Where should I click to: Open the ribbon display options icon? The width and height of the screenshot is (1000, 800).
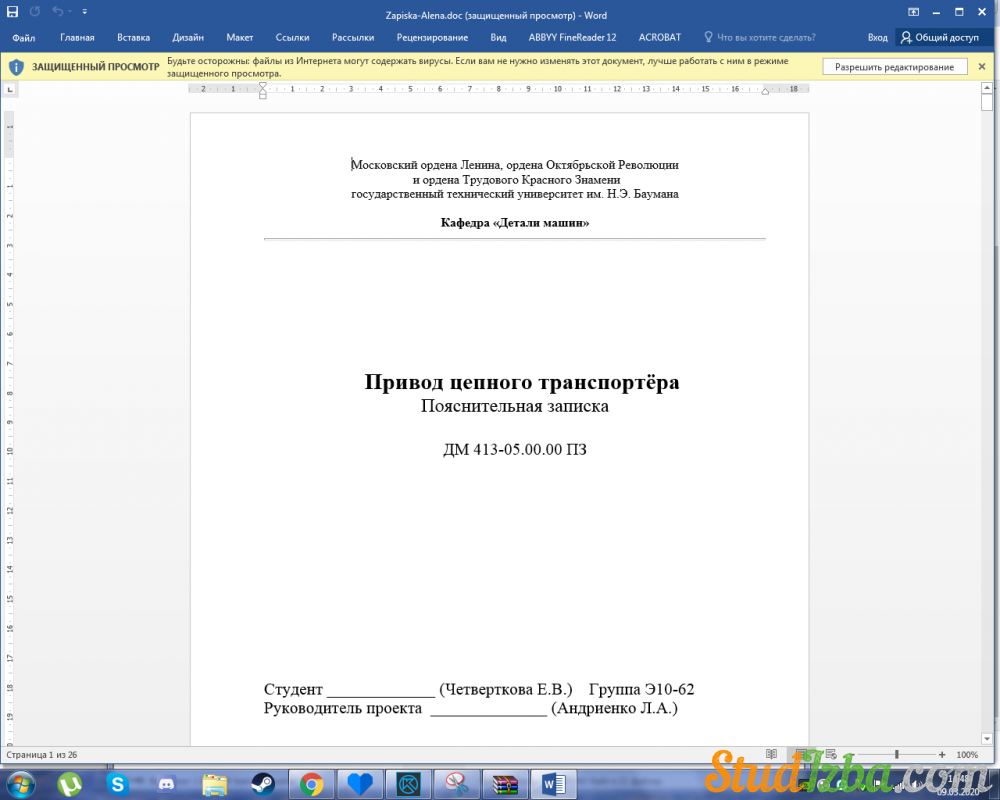tap(914, 12)
